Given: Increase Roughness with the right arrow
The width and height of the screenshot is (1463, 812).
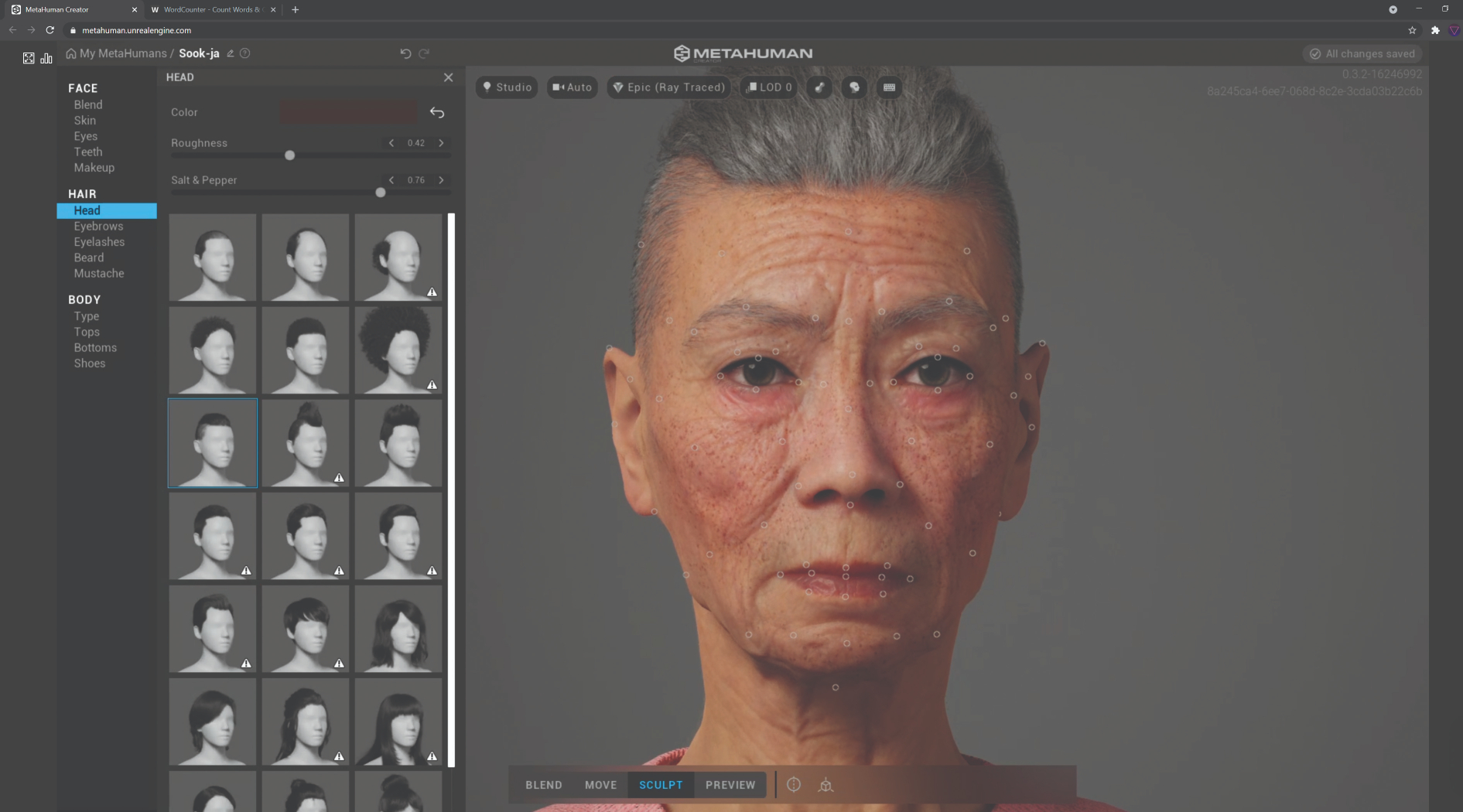Looking at the screenshot, I should point(442,143).
